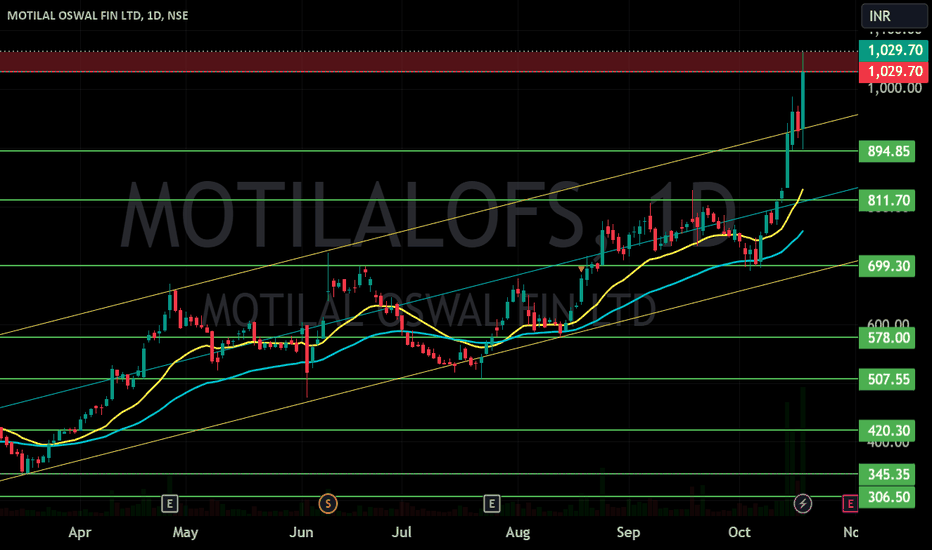Click the Jul label on time axis

tap(401, 532)
